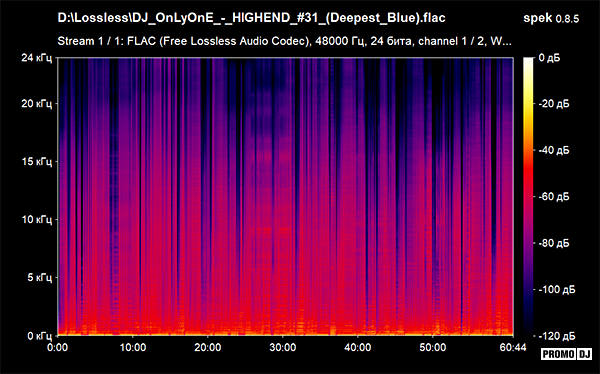This screenshot has height=374, width=600.
Task: Click the 30:00 time axis marker
Action: [x=283, y=348]
